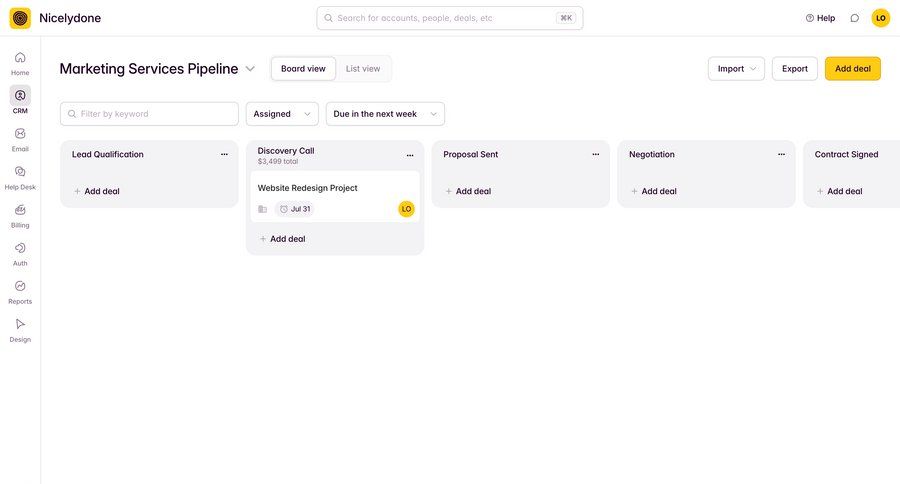
Task: Add deal under Contract Signed
Action: click(x=839, y=191)
